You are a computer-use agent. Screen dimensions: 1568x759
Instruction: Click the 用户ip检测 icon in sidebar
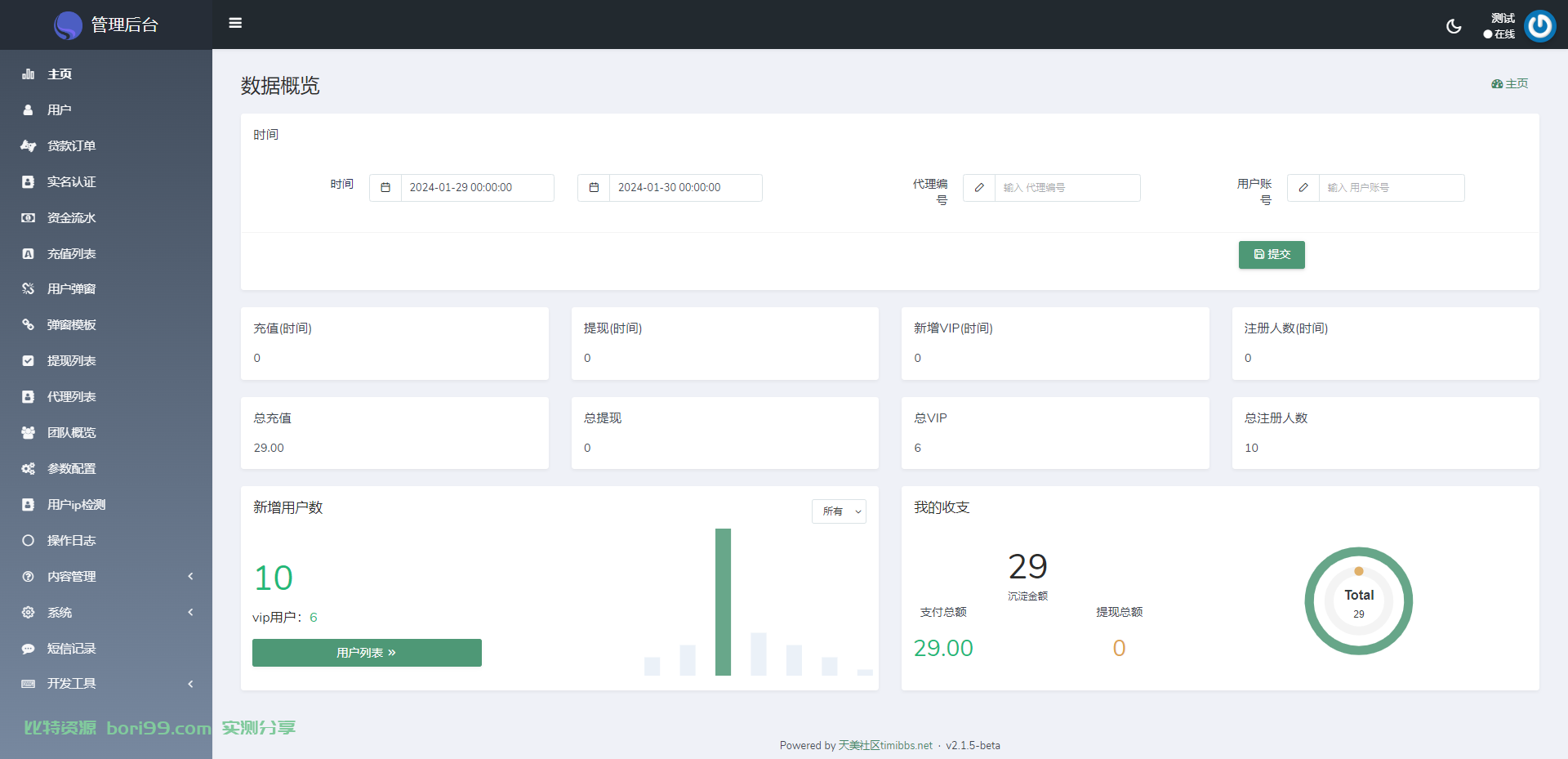[x=28, y=505]
